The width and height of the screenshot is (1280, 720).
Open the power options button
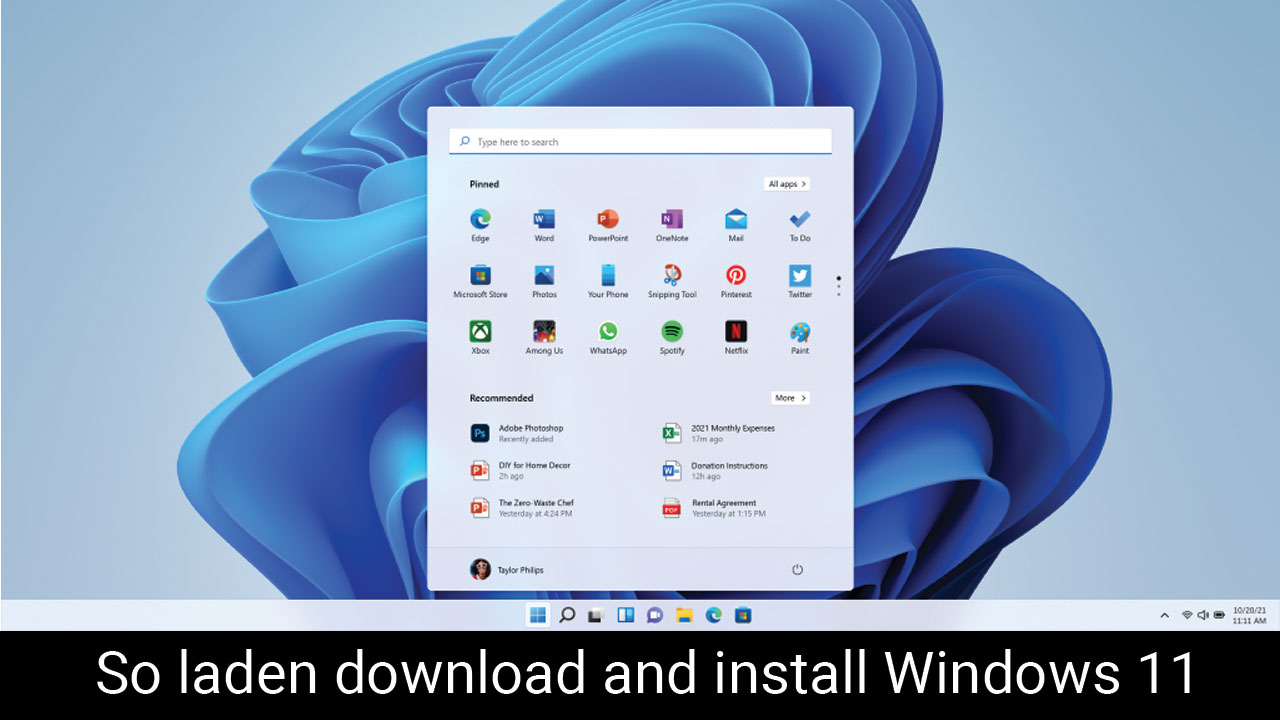click(x=797, y=570)
